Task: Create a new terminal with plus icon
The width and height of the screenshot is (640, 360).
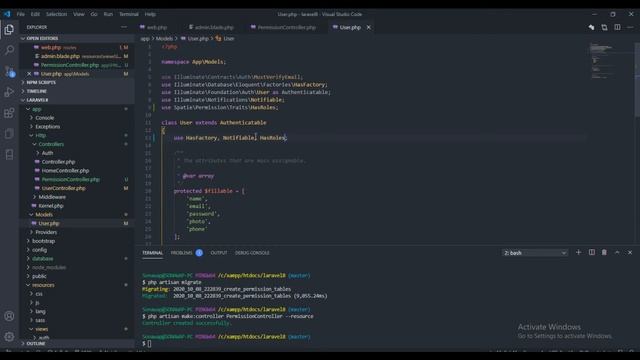Action: point(578,252)
